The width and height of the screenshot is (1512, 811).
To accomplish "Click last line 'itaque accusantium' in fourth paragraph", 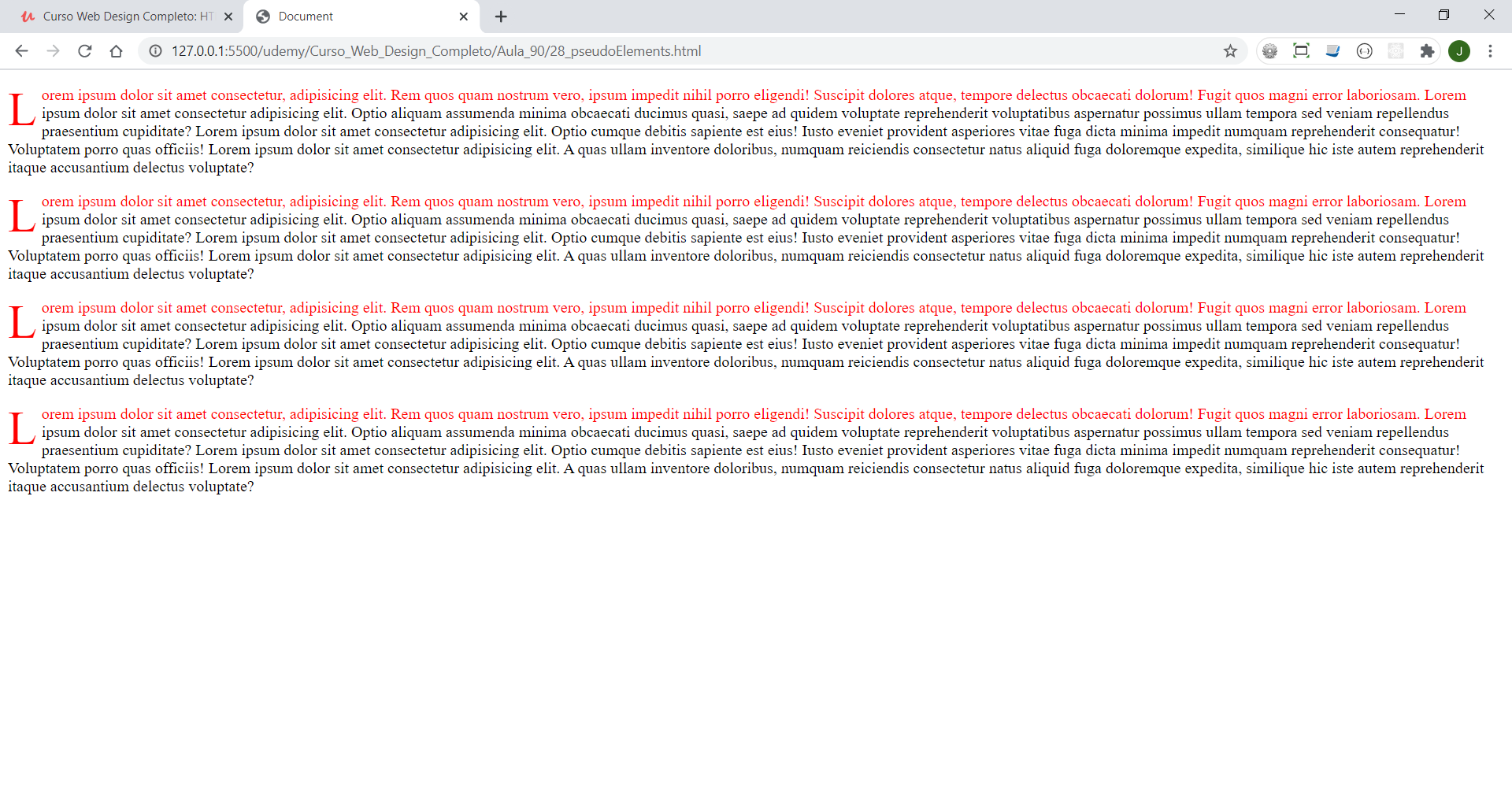I will pyautogui.click(x=131, y=487).
